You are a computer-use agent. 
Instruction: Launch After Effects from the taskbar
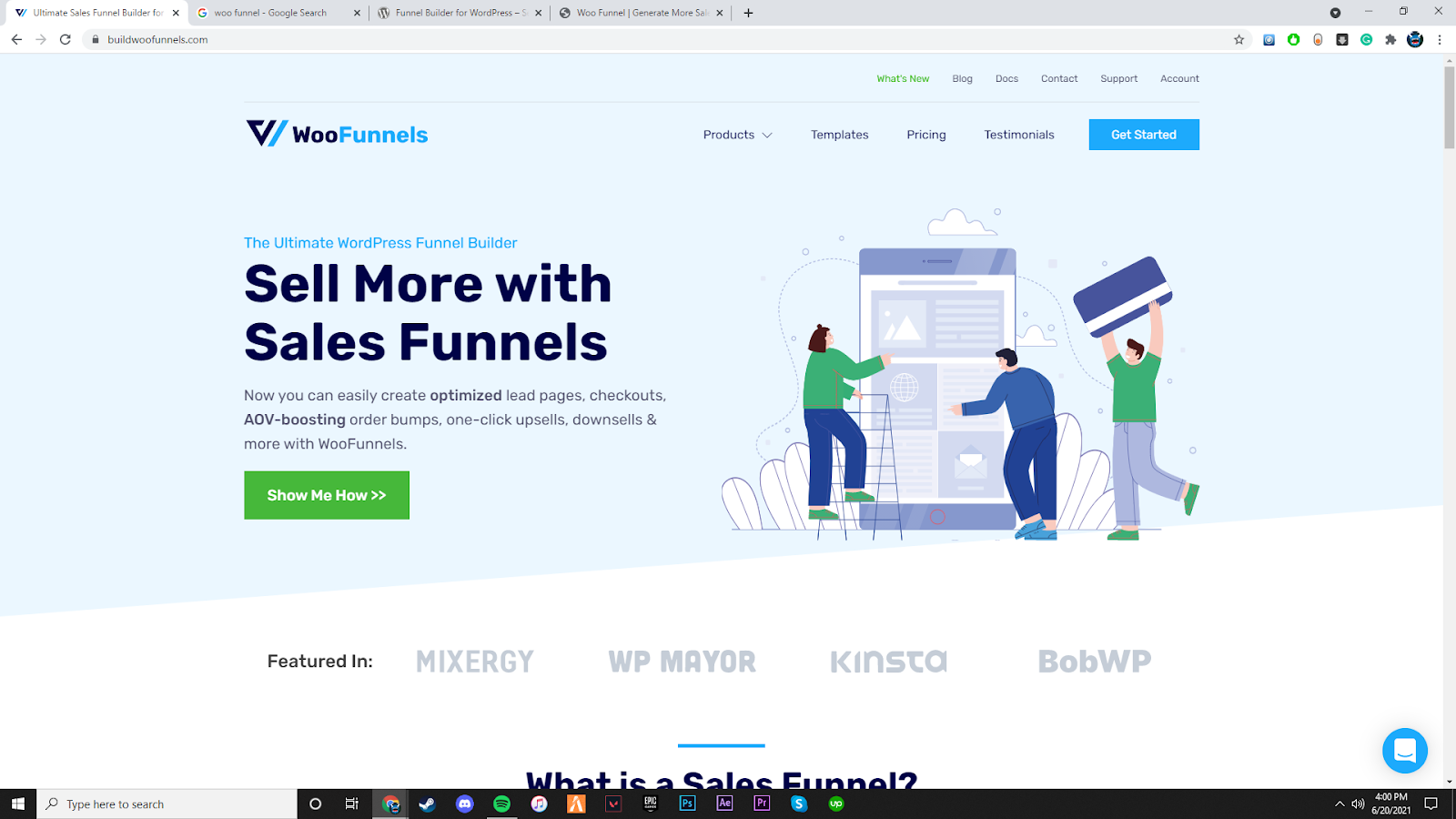click(724, 804)
